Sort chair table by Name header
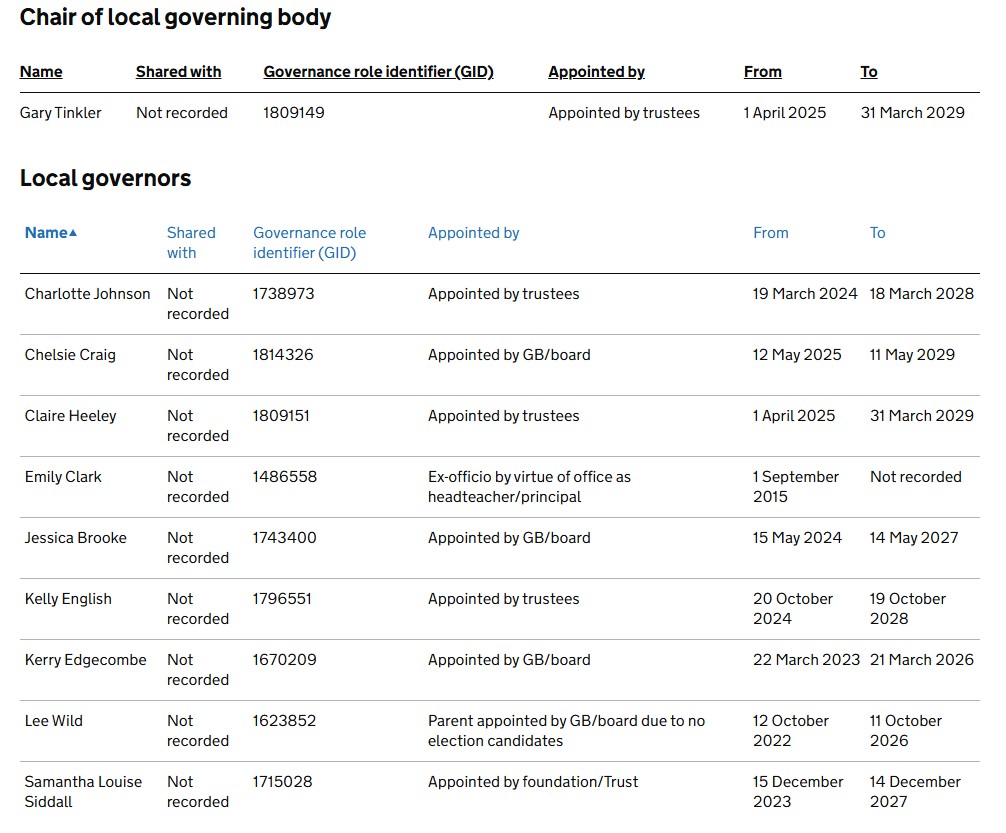The image size is (1006, 833). pyautogui.click(x=41, y=72)
